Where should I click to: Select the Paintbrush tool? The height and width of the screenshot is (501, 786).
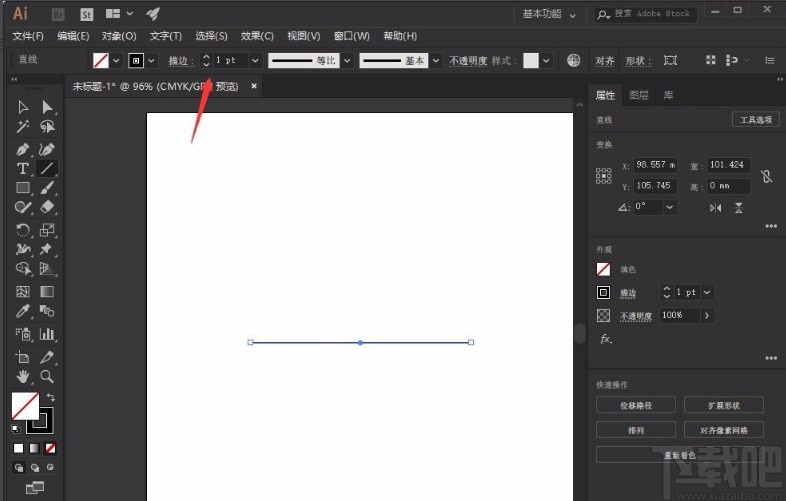pyautogui.click(x=47, y=188)
